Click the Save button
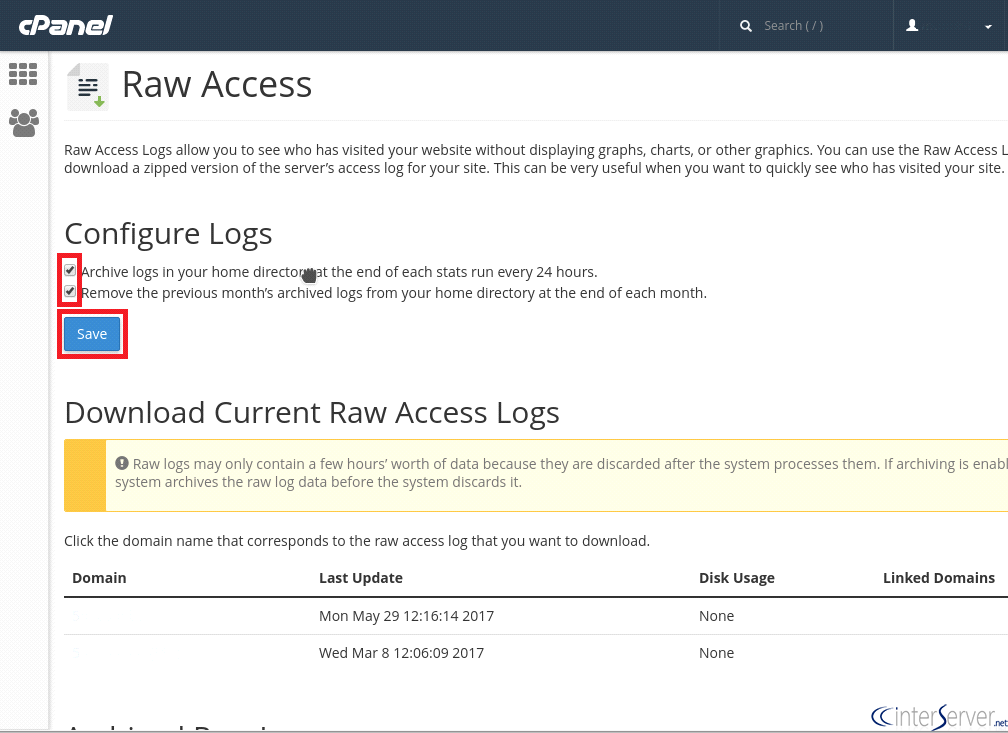 pos(92,334)
